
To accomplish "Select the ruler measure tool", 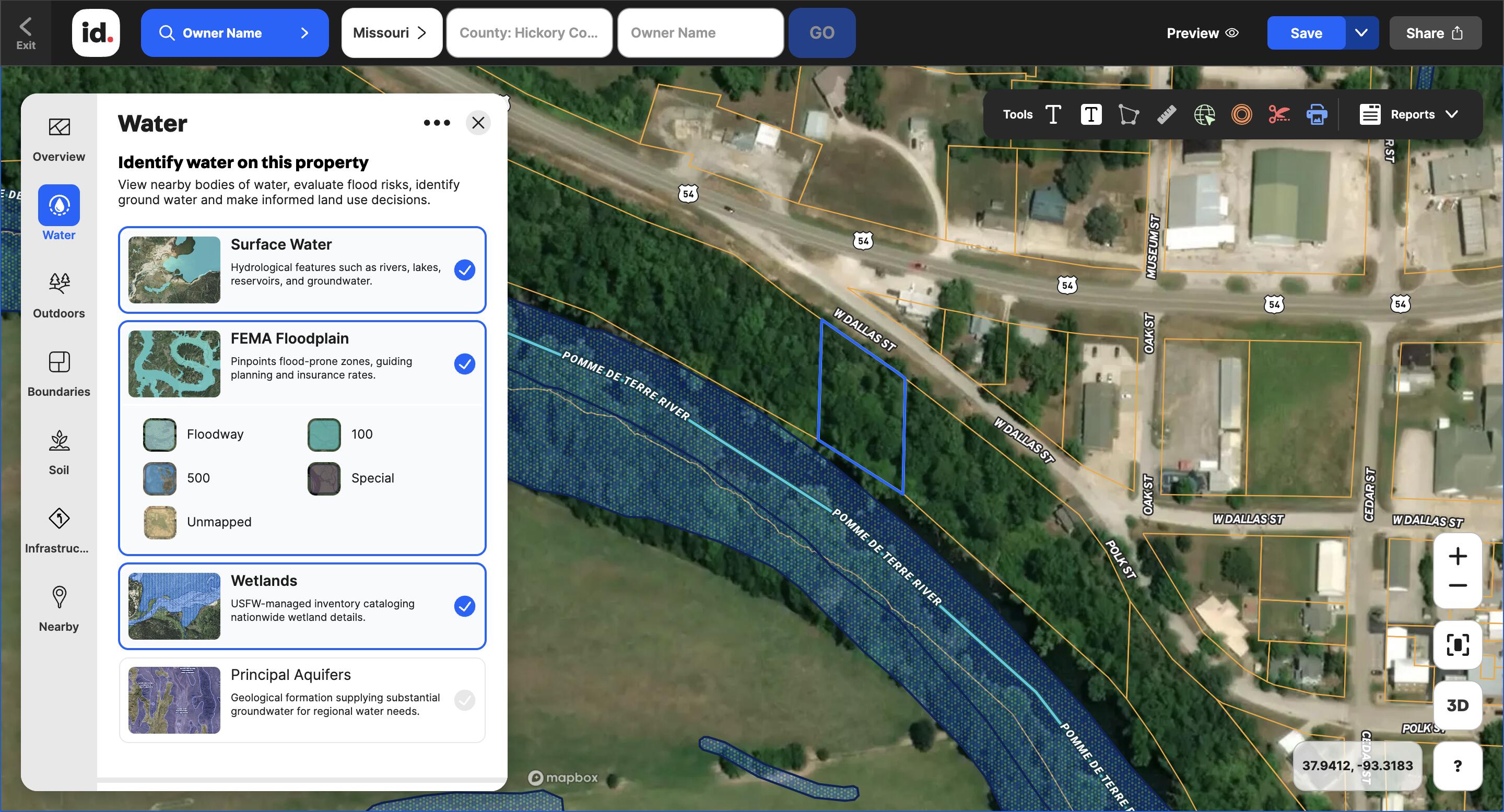I will [1166, 114].
